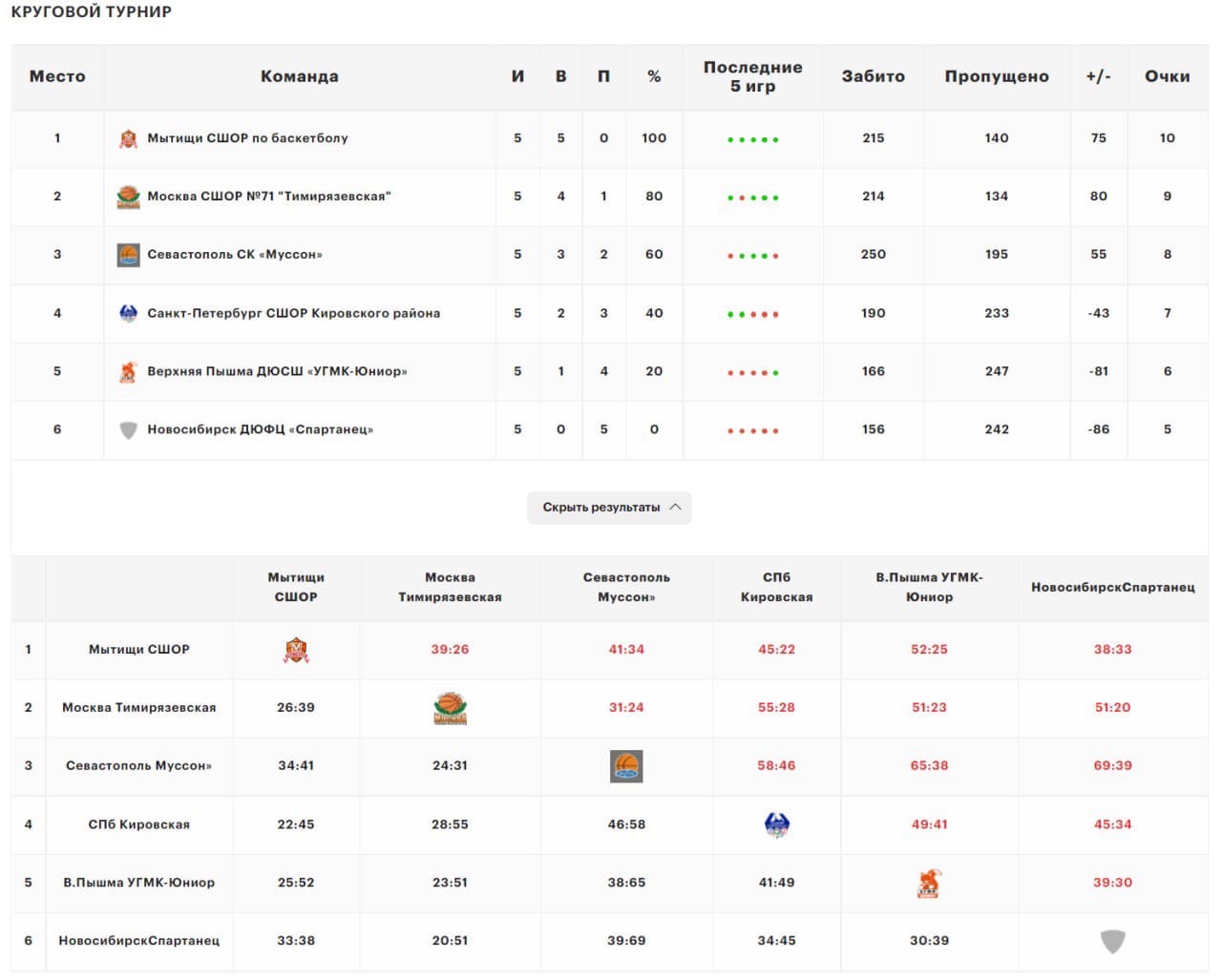Open game result 45:34 in СПб Кировская row
Image resolution: width=1222 pixels, height=980 pixels.
pos(1113,825)
